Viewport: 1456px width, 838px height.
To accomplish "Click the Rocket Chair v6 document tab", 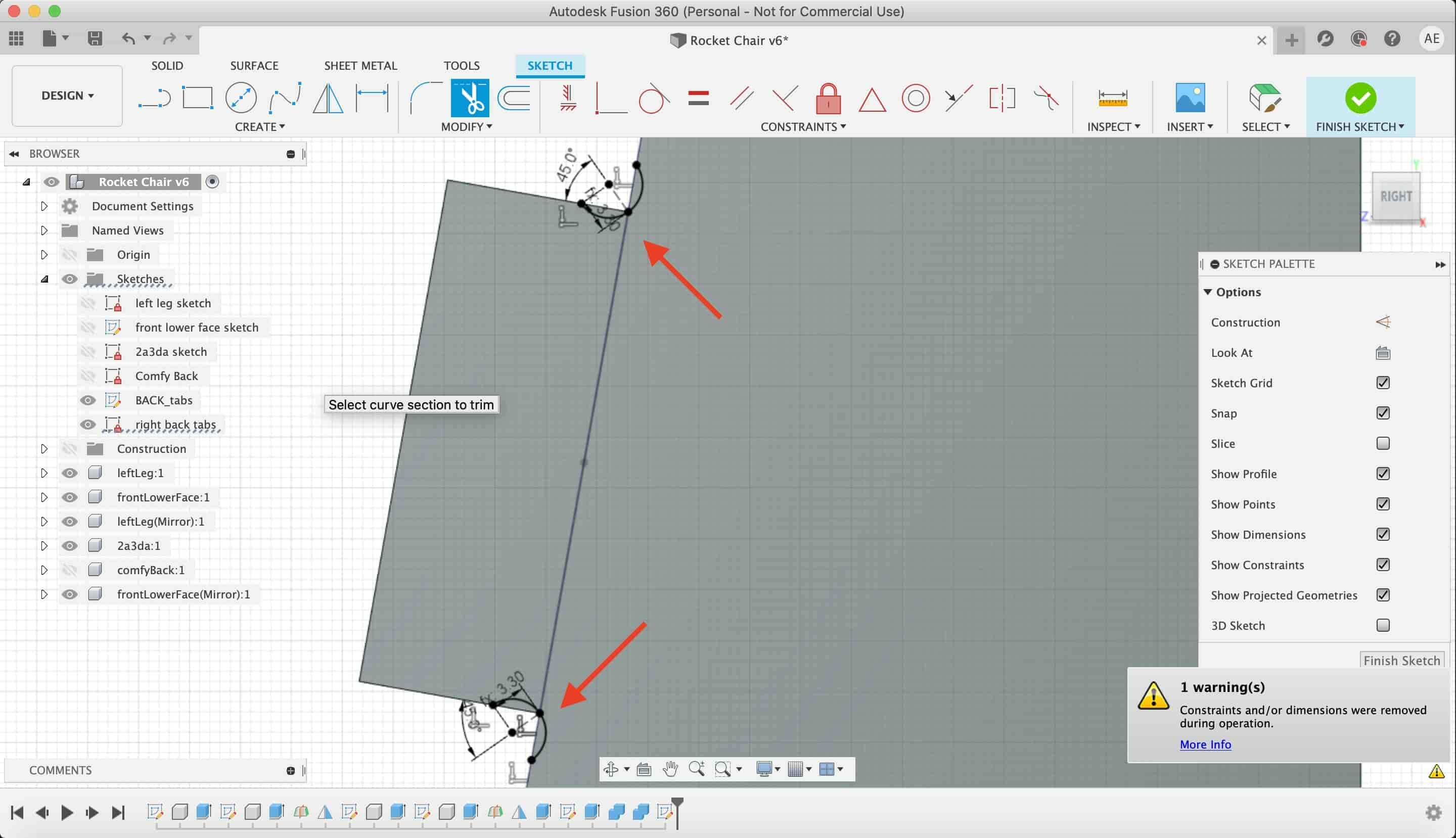I will click(x=729, y=40).
